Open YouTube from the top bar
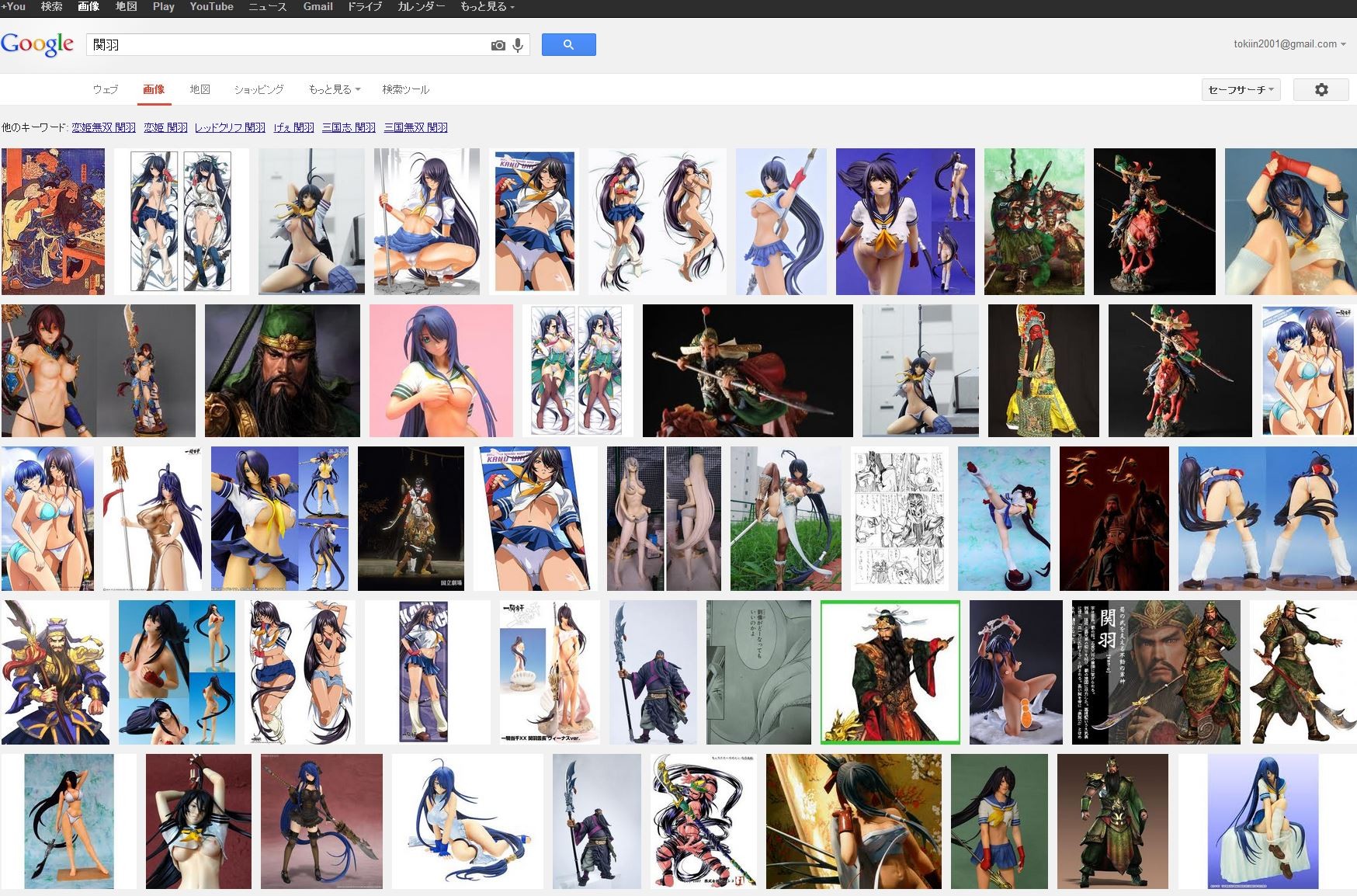This screenshot has height=896, width=1357. tap(211, 7)
